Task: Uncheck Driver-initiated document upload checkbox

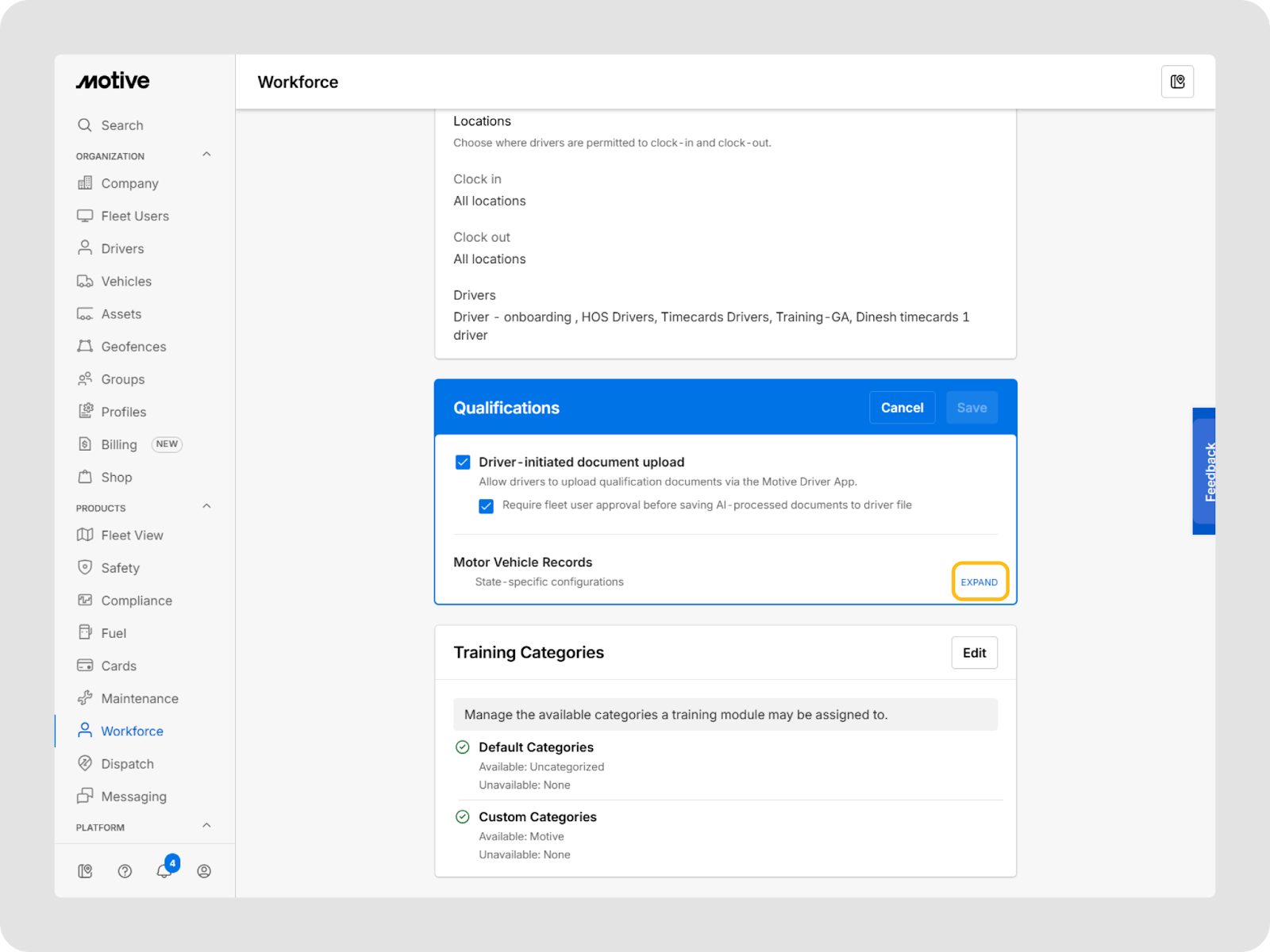Action: pyautogui.click(x=463, y=462)
